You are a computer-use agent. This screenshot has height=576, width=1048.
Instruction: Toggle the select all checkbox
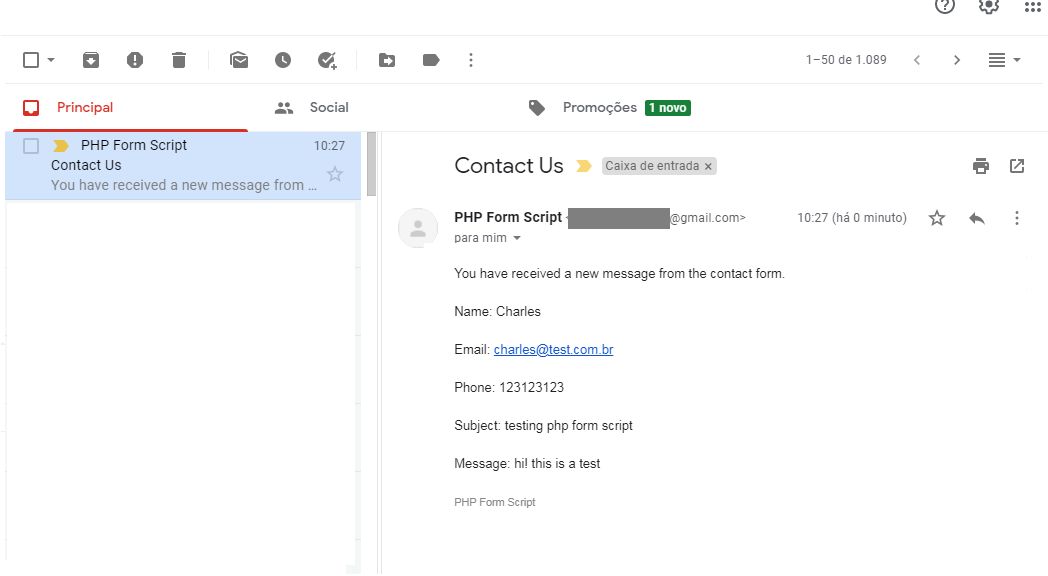click(x=31, y=60)
